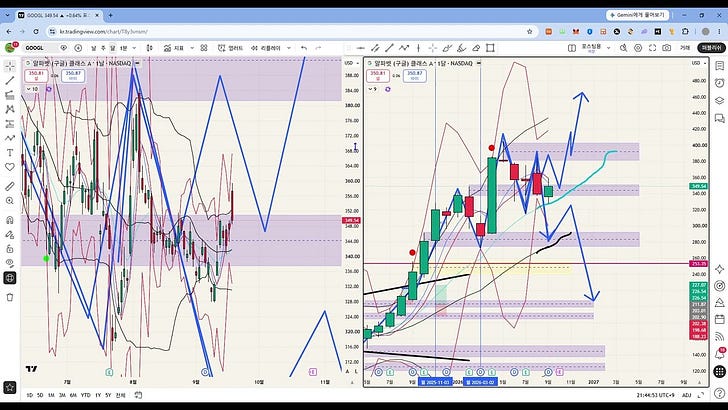Select the 5Y date range tab
This screenshot has width=728, height=410.
coord(108,395)
